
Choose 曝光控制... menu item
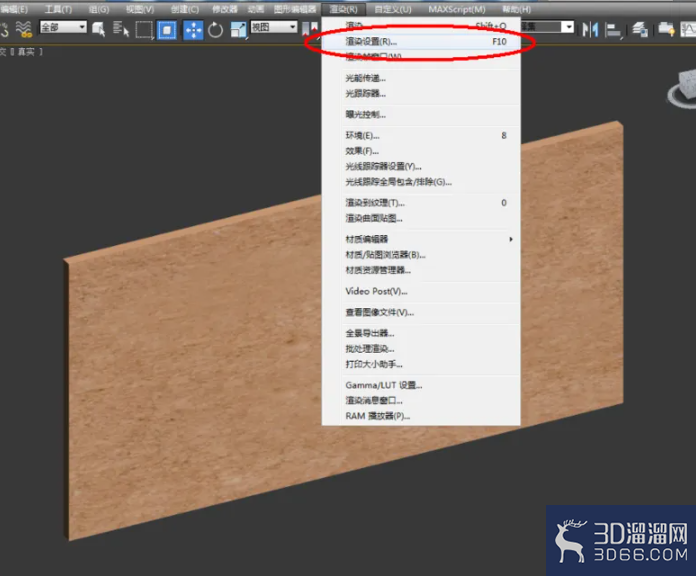[x=421, y=115]
